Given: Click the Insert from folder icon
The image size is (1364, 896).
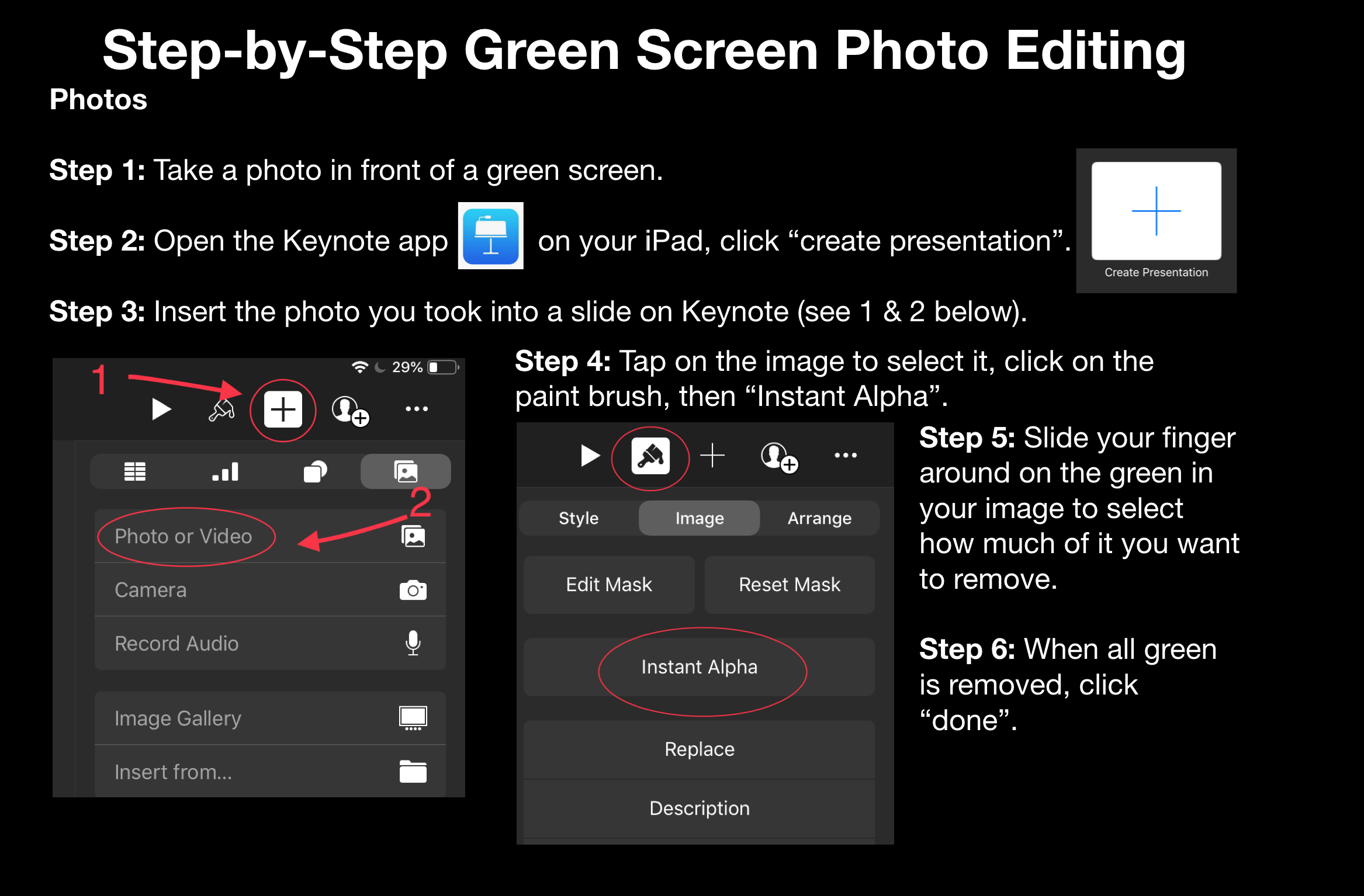Looking at the screenshot, I should click(x=413, y=772).
